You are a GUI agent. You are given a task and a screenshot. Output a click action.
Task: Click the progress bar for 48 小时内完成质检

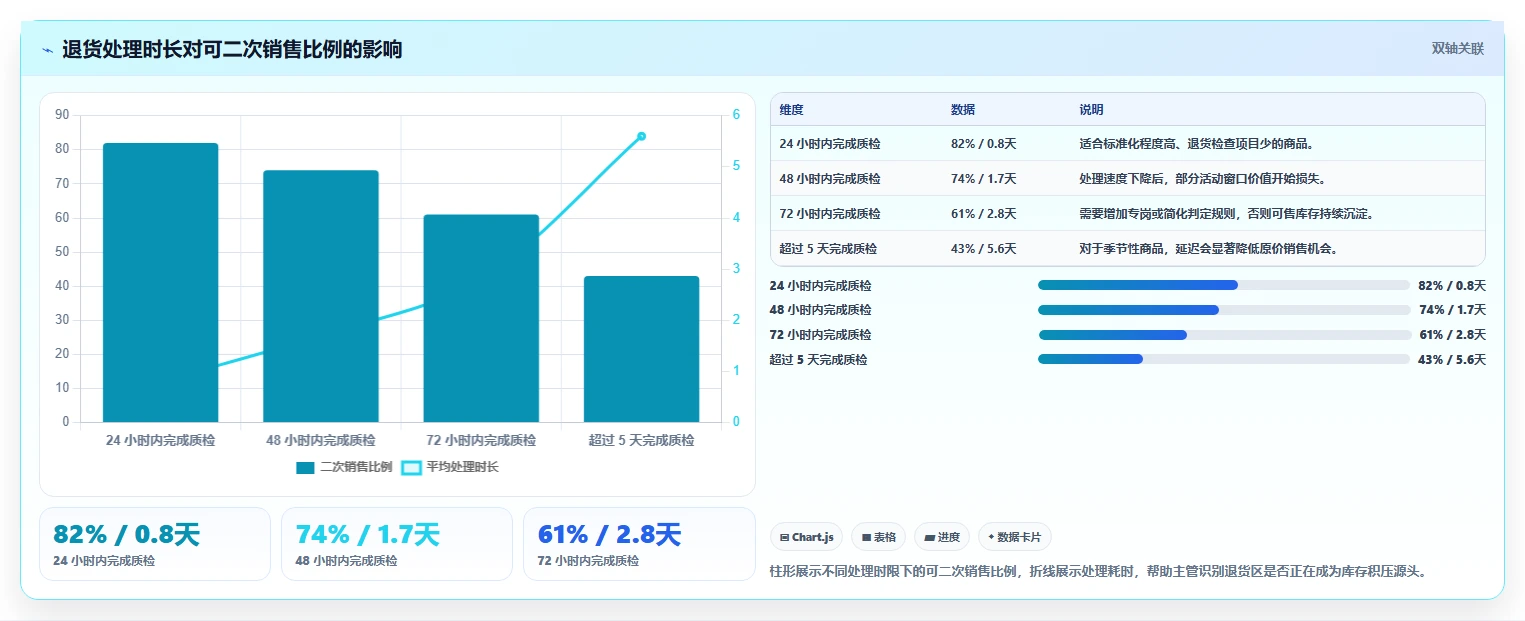(1224, 310)
